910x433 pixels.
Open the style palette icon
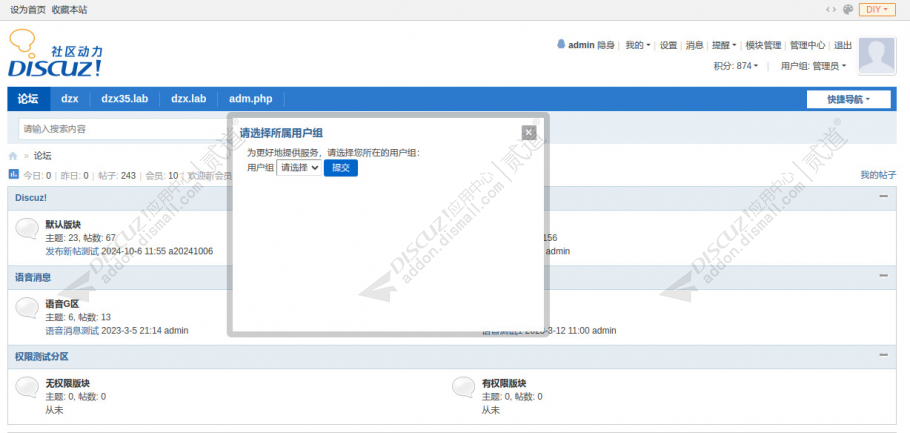(x=847, y=9)
